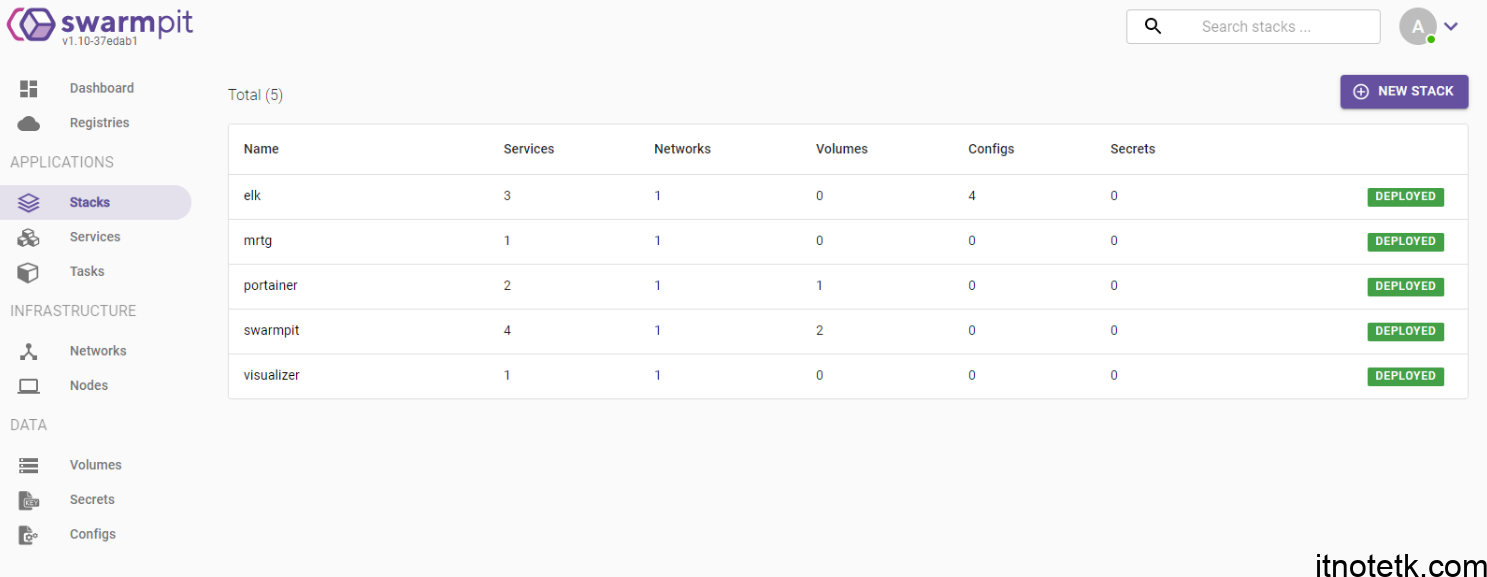The height and width of the screenshot is (577, 1487).
Task: Open the Configs file gear icon
Action: tap(29, 535)
